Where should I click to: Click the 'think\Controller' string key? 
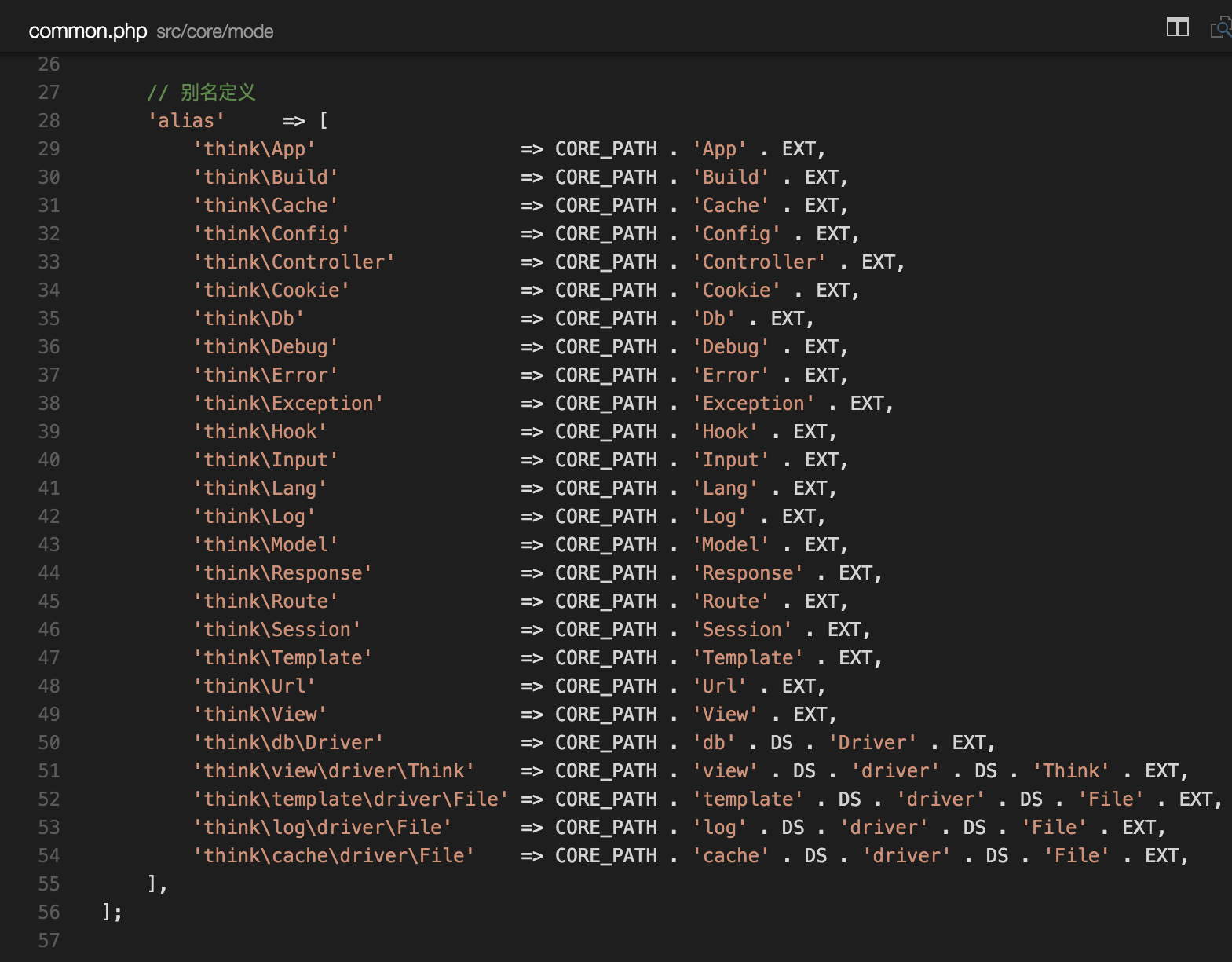click(x=294, y=262)
